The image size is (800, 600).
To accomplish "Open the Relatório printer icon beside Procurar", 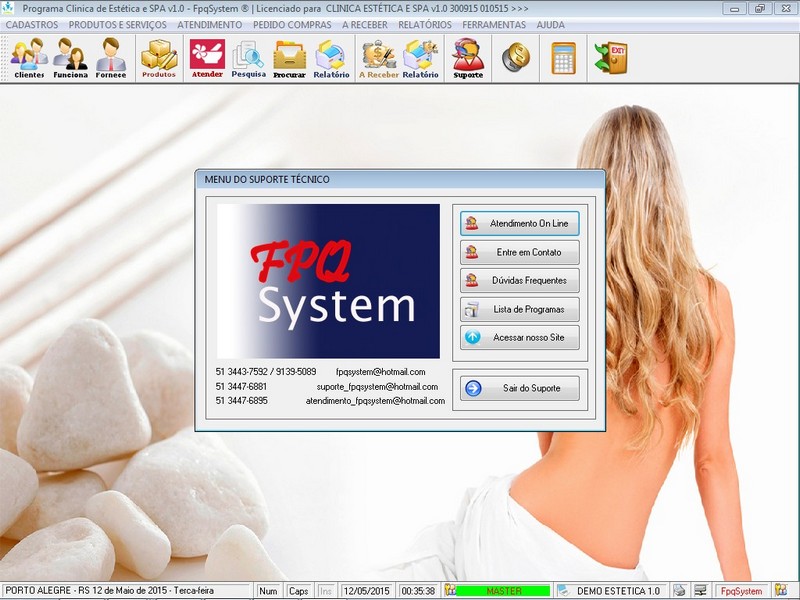I will [x=331, y=58].
